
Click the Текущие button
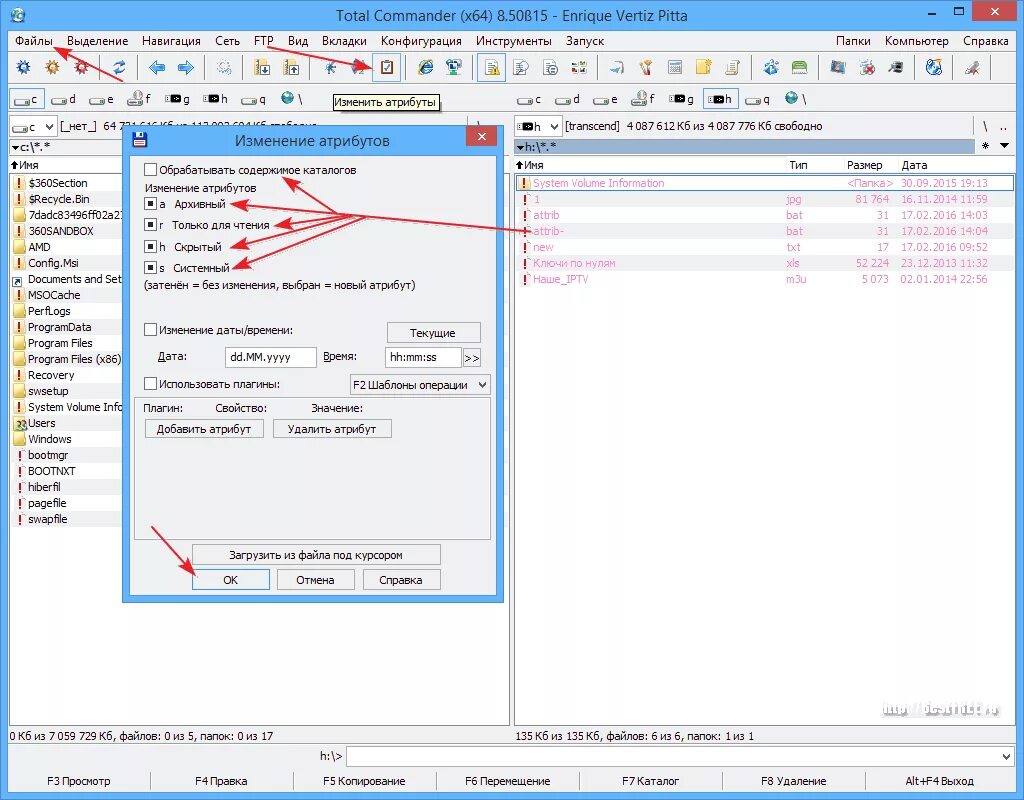click(x=434, y=333)
